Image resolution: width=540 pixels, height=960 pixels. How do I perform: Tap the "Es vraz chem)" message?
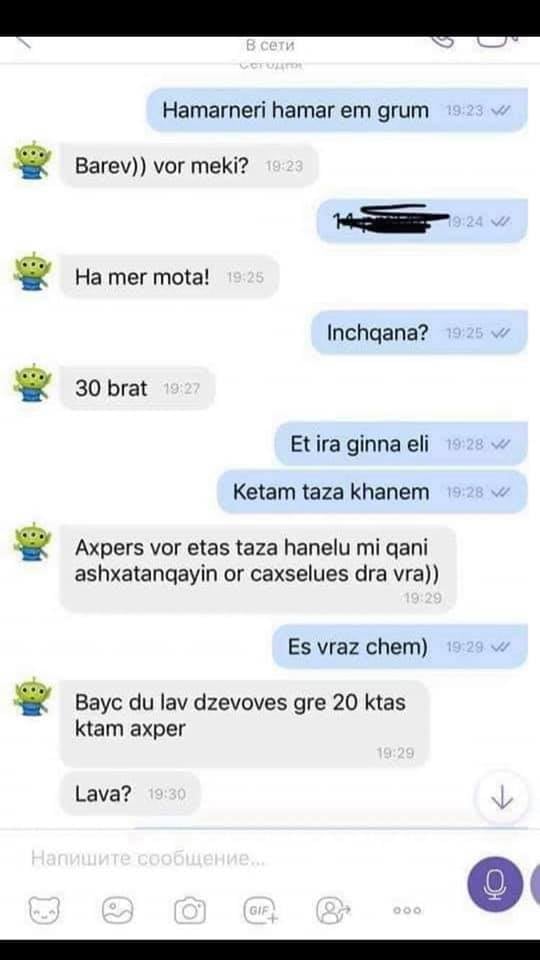[400, 647]
